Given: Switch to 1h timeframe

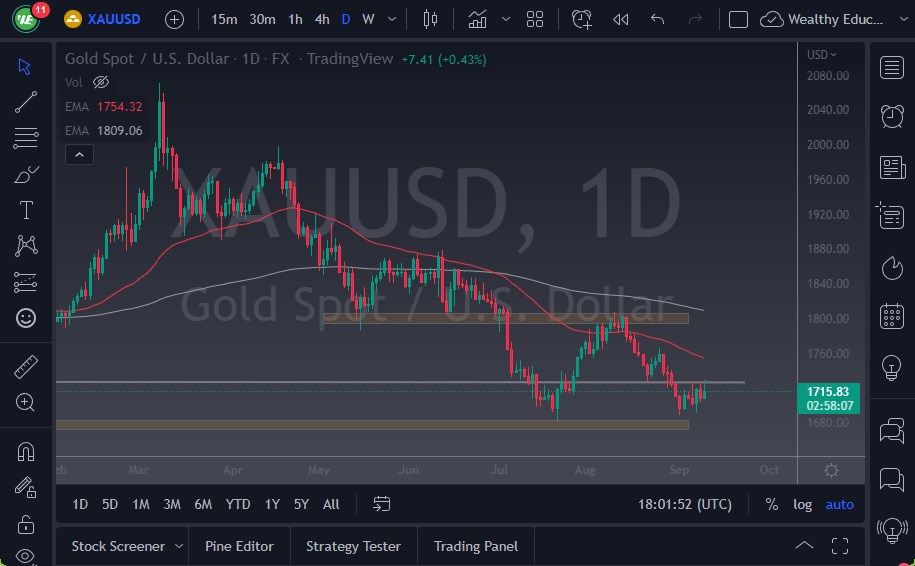Looking at the screenshot, I should 295,19.
